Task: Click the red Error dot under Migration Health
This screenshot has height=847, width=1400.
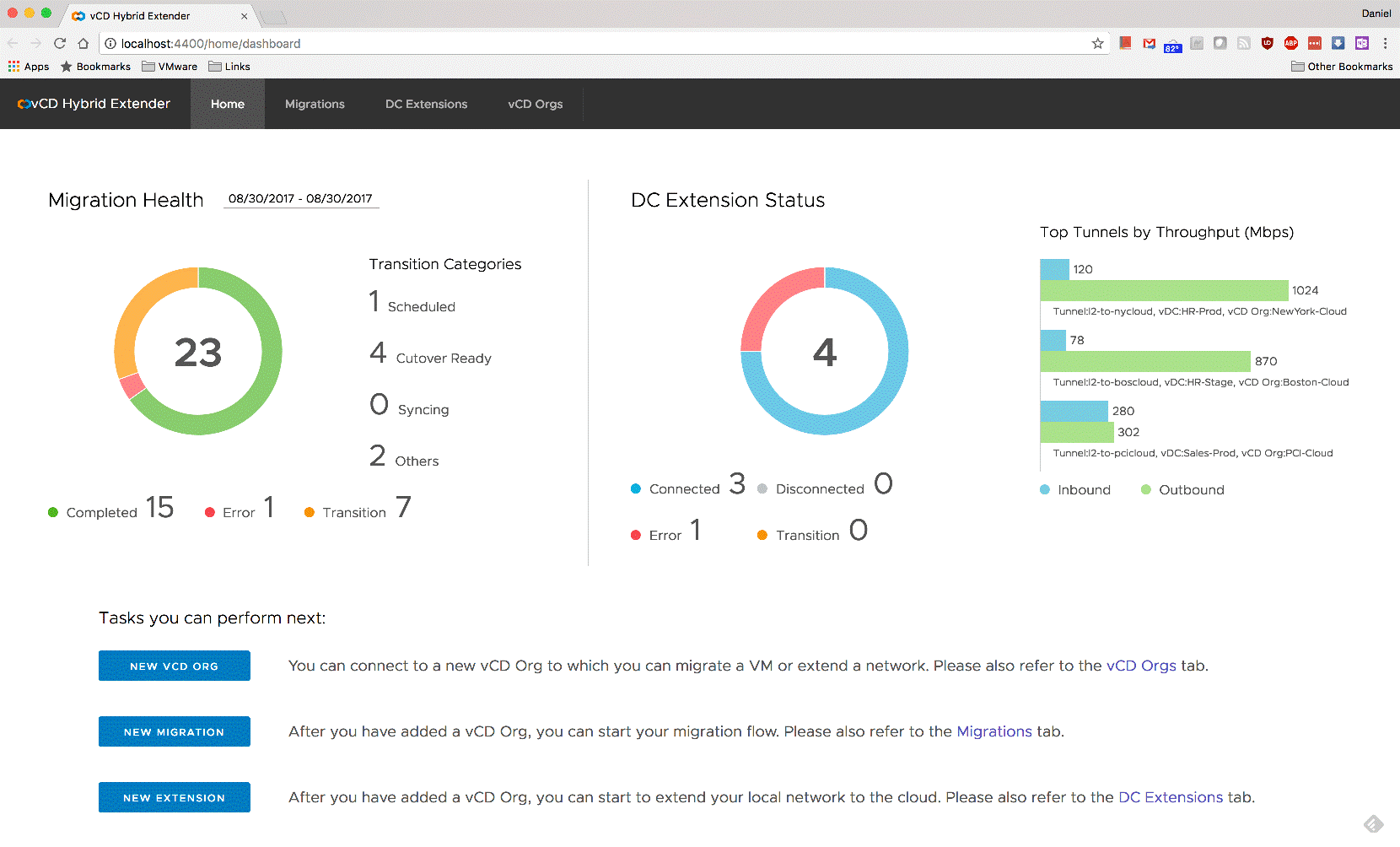Action: [x=210, y=512]
